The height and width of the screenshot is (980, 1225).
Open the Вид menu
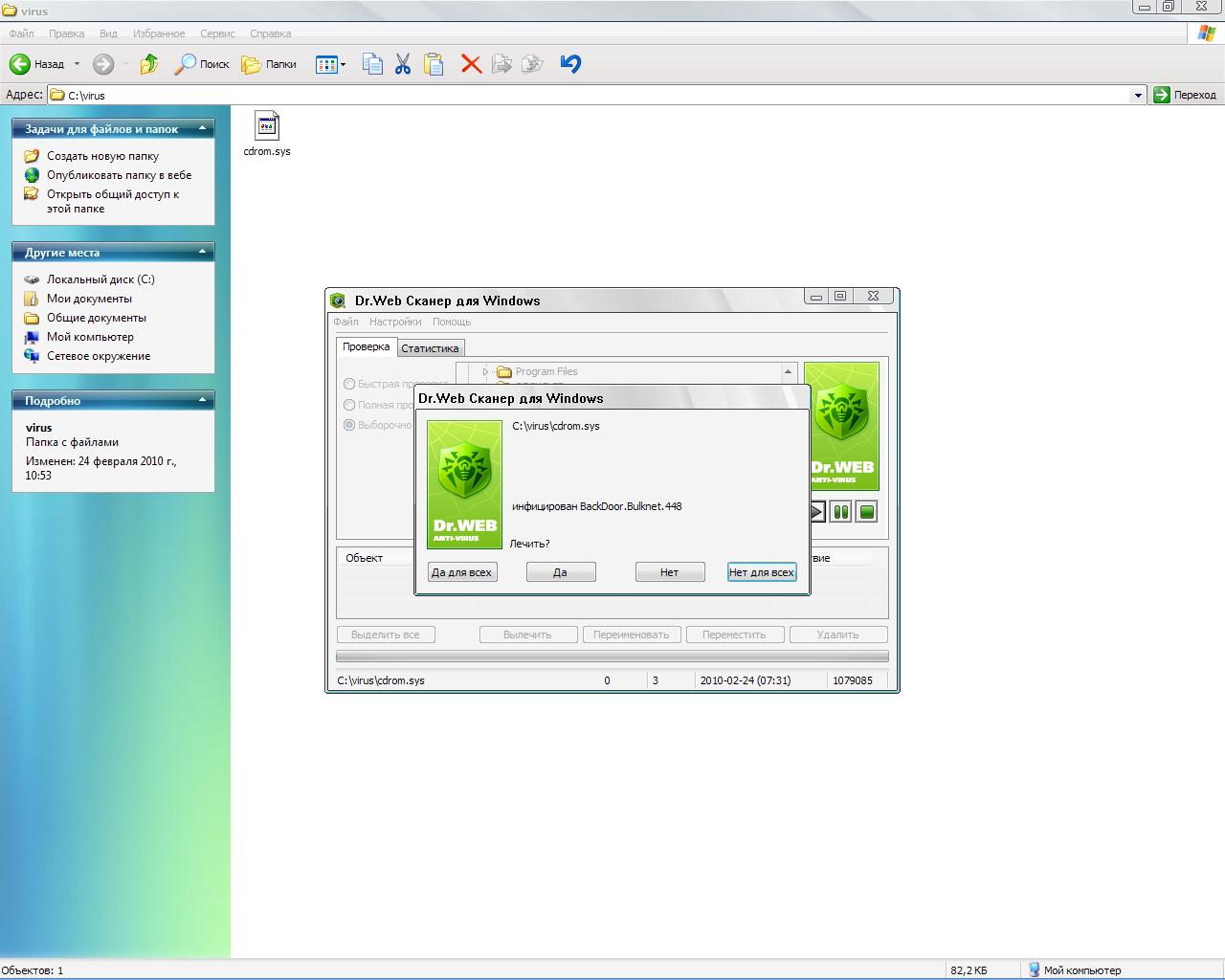click(108, 33)
